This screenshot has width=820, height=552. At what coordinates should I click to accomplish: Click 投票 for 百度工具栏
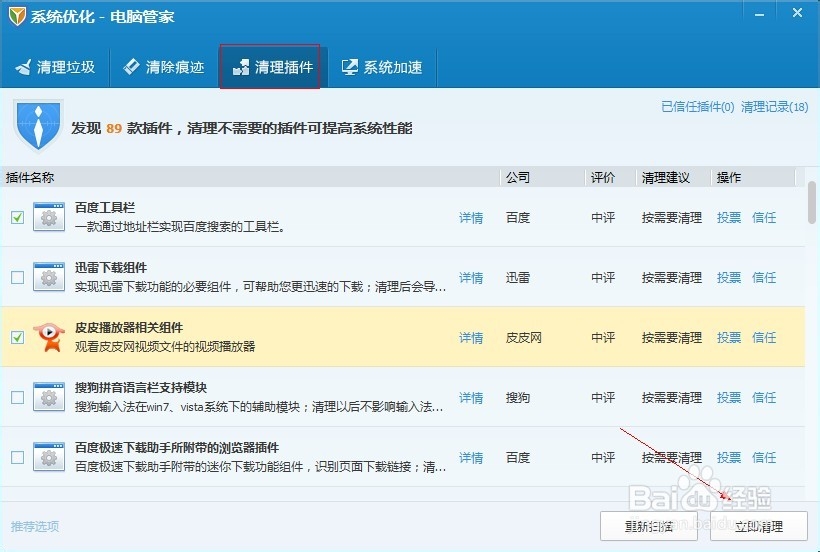[x=728, y=217]
